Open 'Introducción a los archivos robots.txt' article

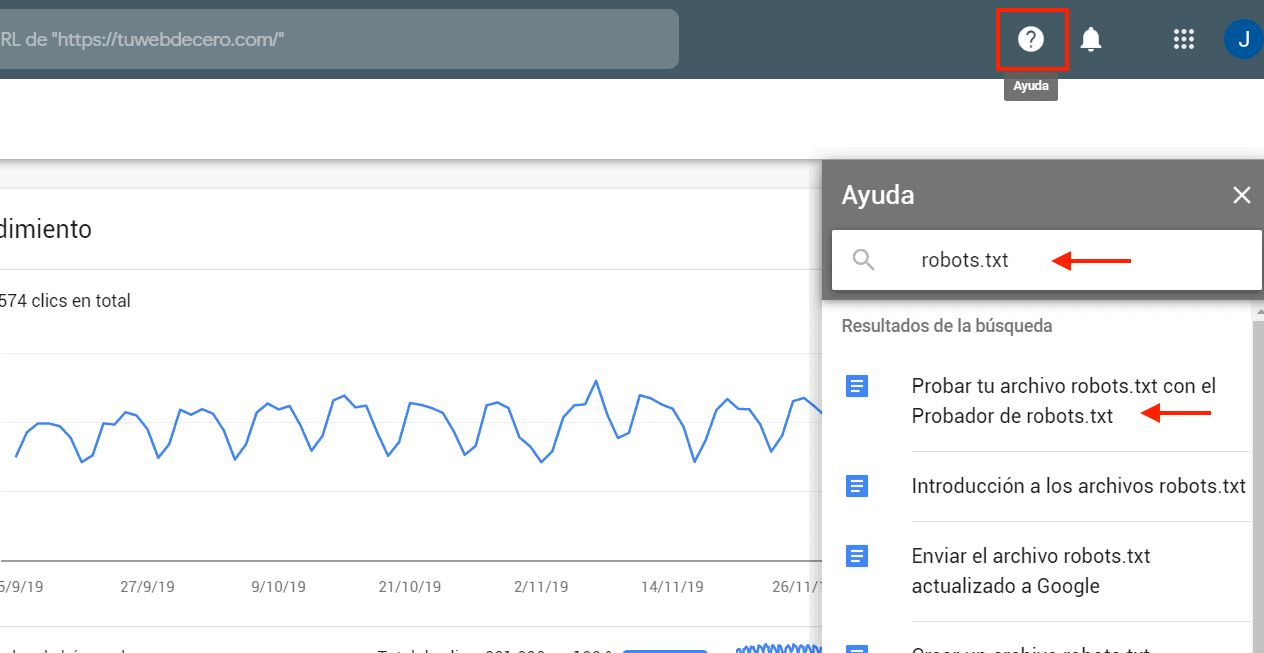[x=1078, y=486]
